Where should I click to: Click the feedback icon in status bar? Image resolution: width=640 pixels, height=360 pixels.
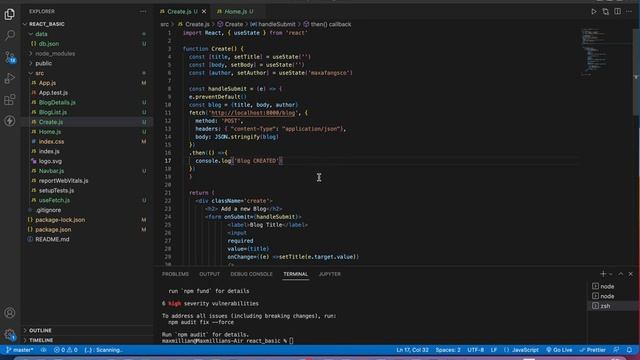tap(616, 350)
